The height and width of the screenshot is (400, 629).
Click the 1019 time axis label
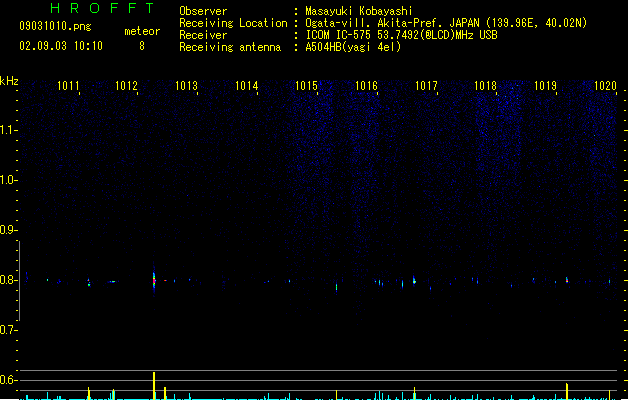546,86
